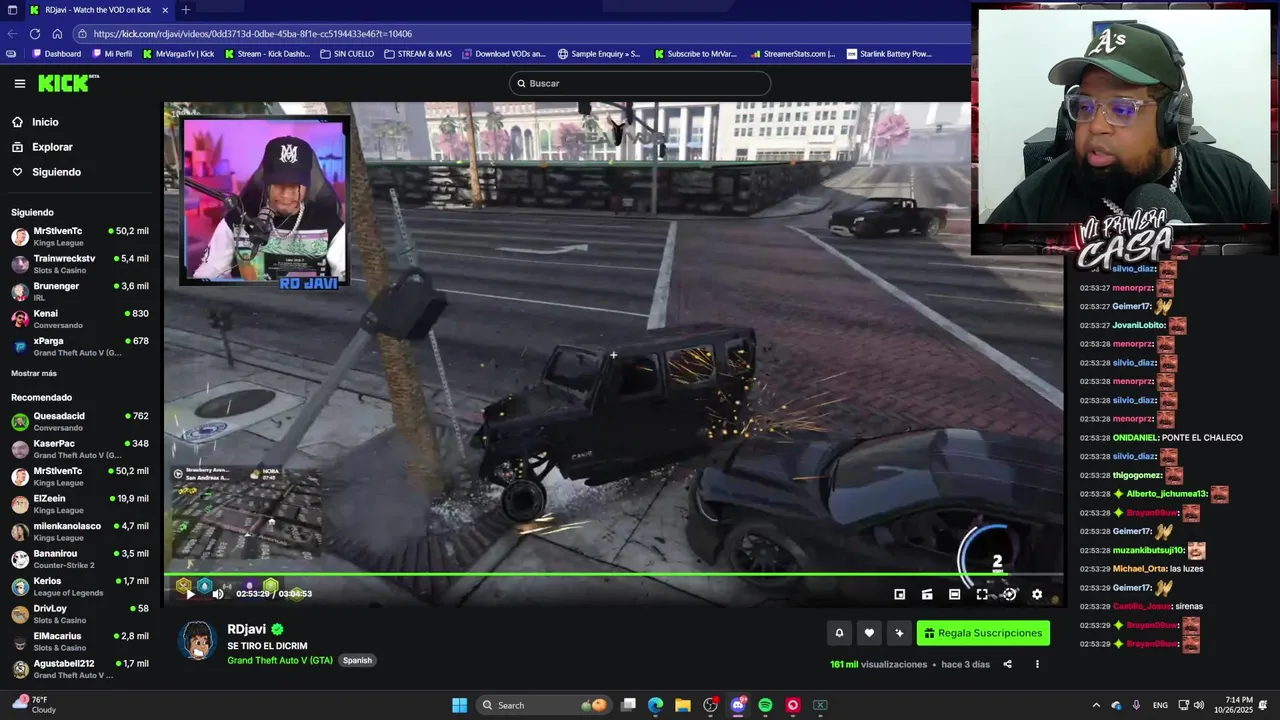Open Brunenger channel in the sidebar
This screenshot has height=720, width=1280.
pos(80,291)
